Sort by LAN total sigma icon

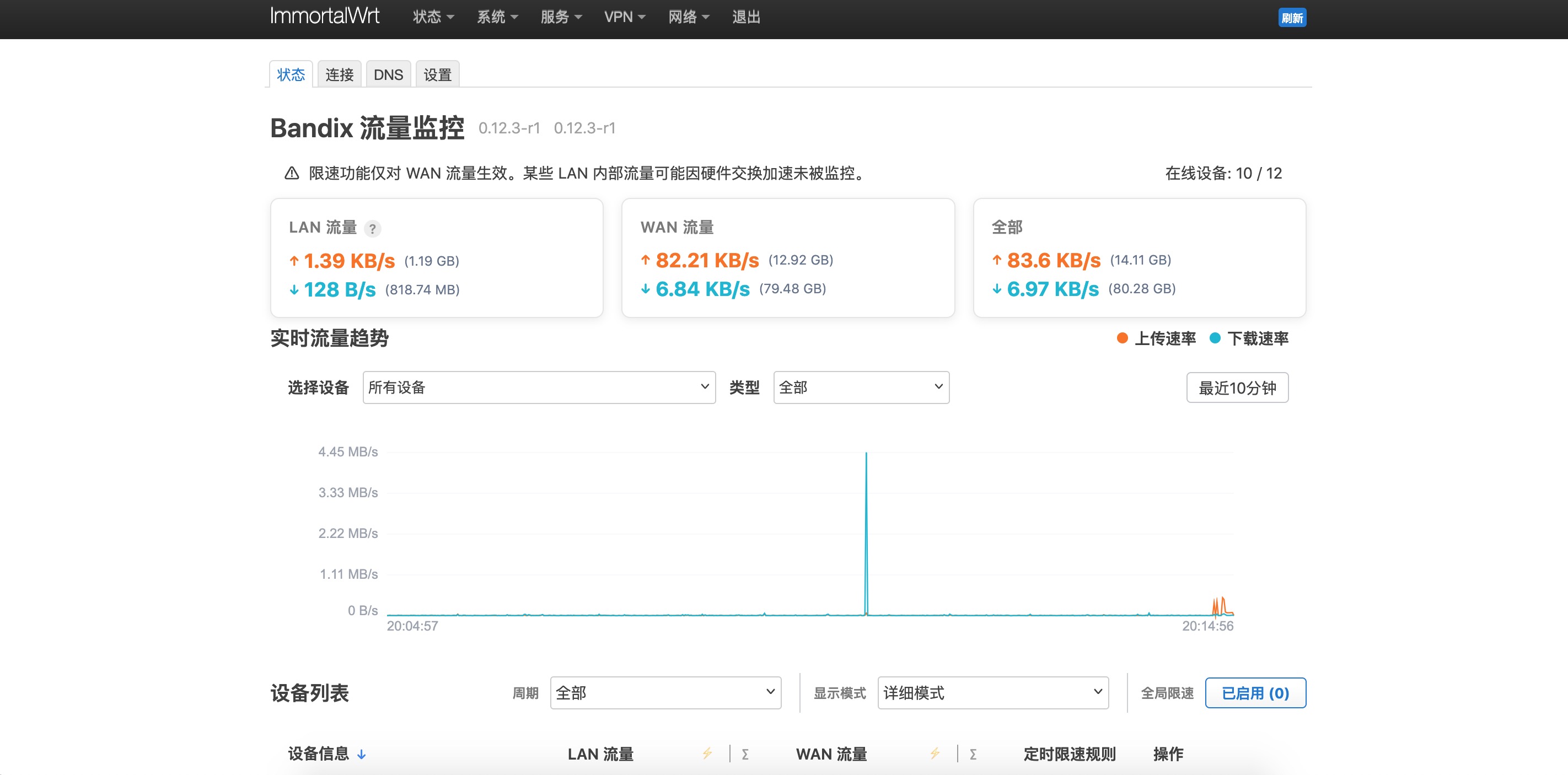click(745, 754)
